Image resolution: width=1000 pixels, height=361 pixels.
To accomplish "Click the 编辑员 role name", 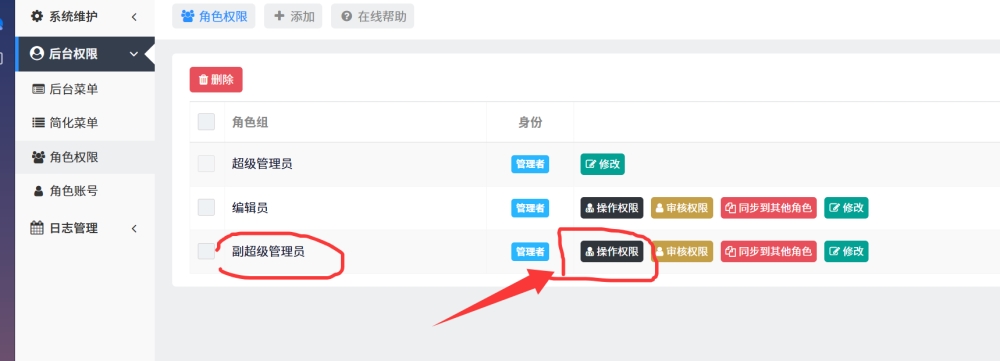I will tap(250, 207).
